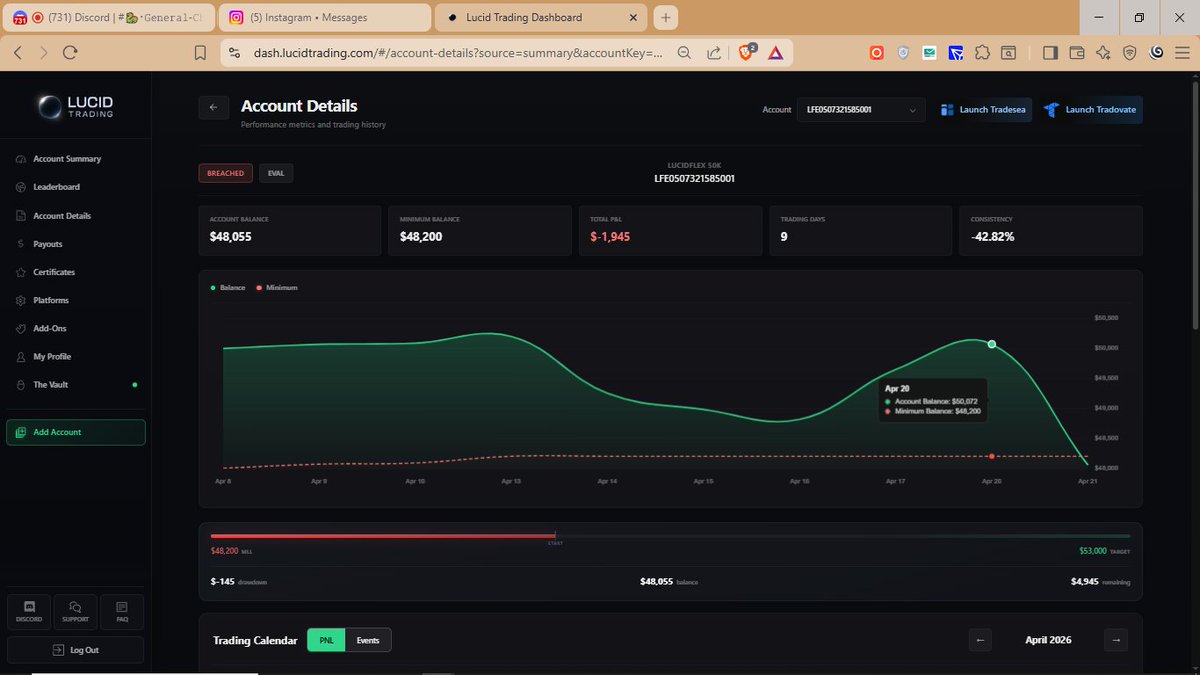Open Brave Rewards triangle icon
The width and height of the screenshot is (1200, 675).
coord(775,53)
